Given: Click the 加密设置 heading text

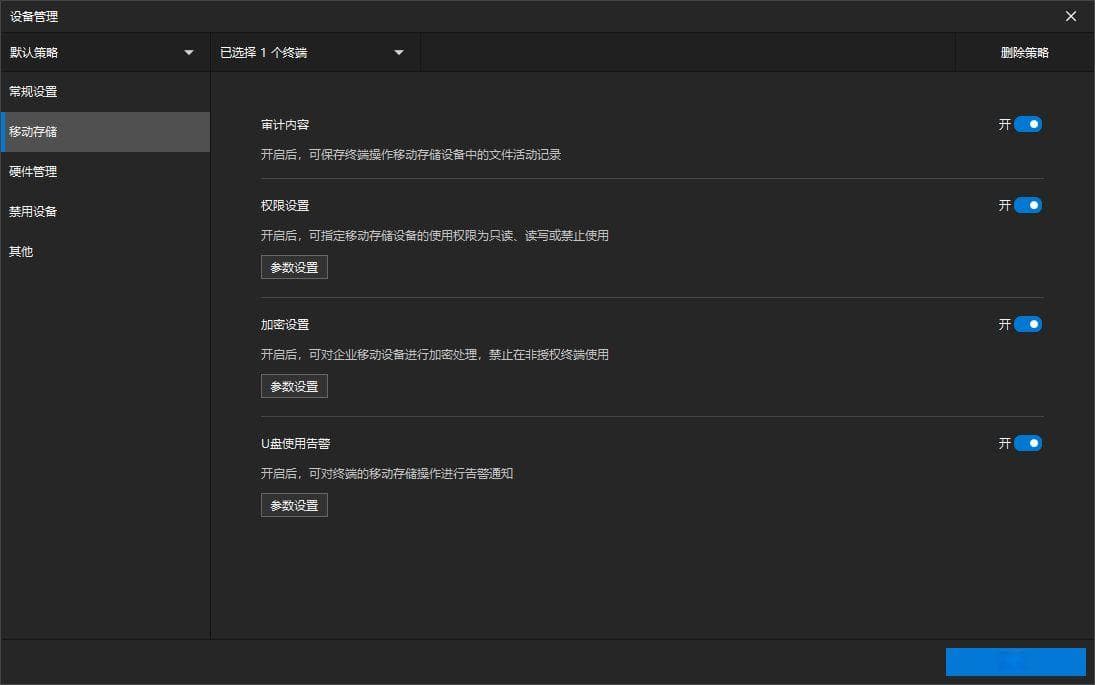Looking at the screenshot, I should coord(285,325).
